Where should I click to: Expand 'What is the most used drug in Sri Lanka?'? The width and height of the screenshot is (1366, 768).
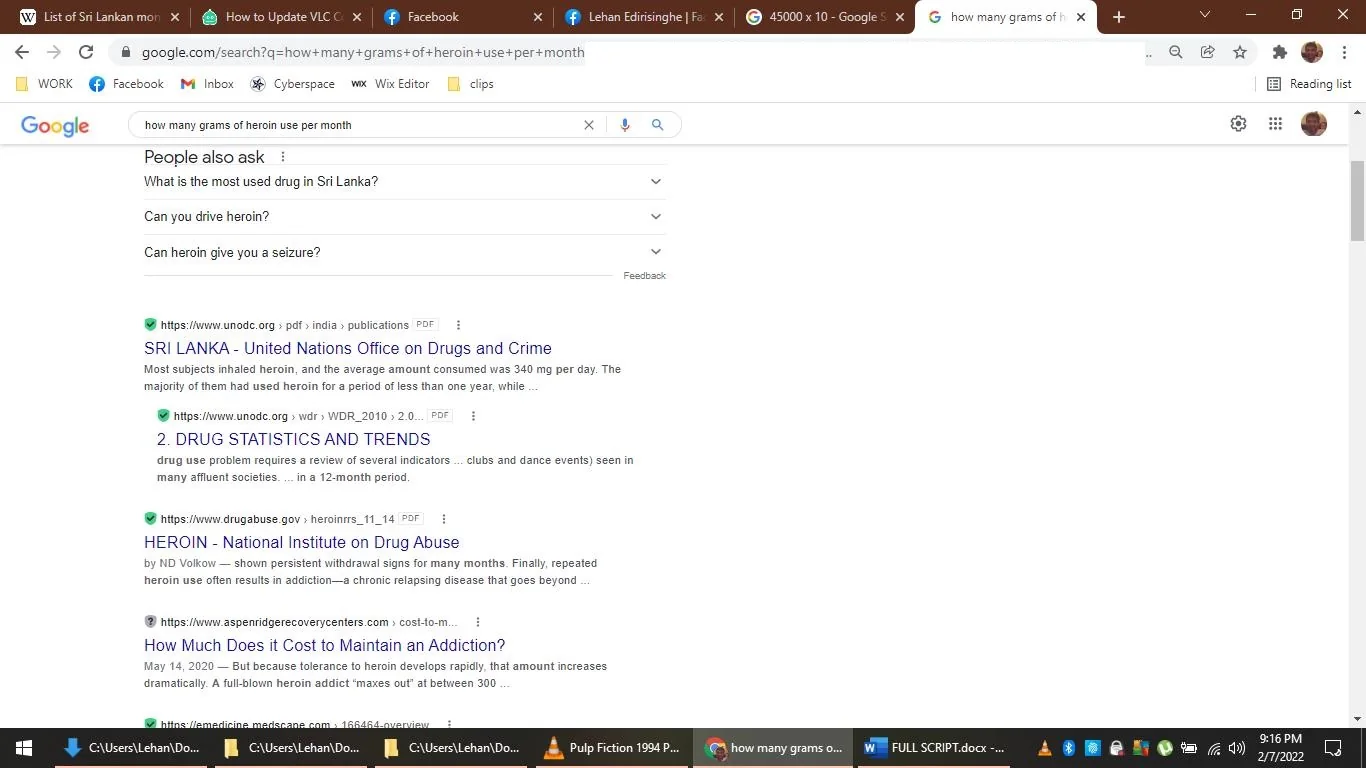405,182
